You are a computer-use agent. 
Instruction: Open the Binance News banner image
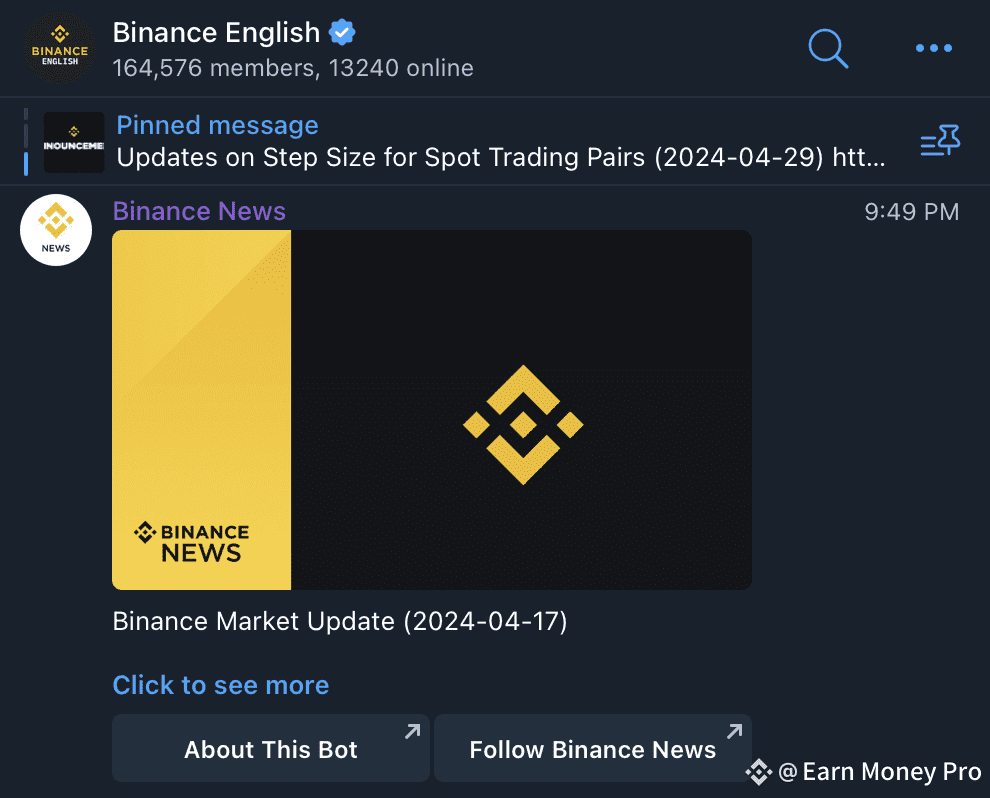click(432, 410)
